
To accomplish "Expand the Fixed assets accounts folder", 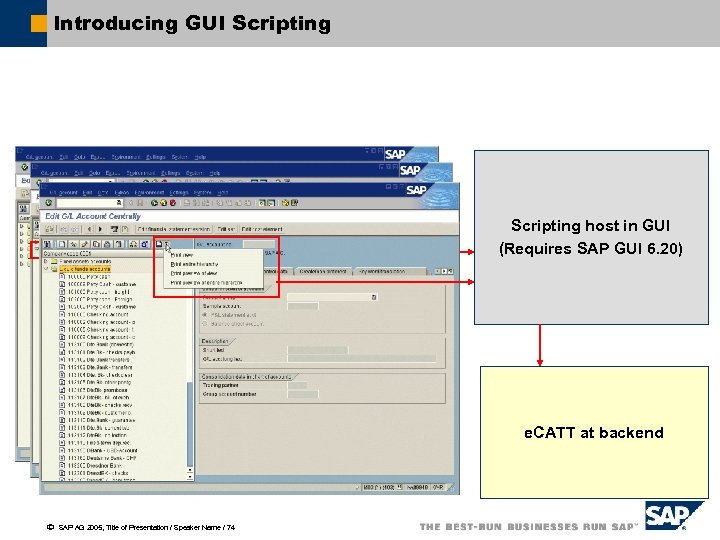I will pyautogui.click(x=45, y=261).
